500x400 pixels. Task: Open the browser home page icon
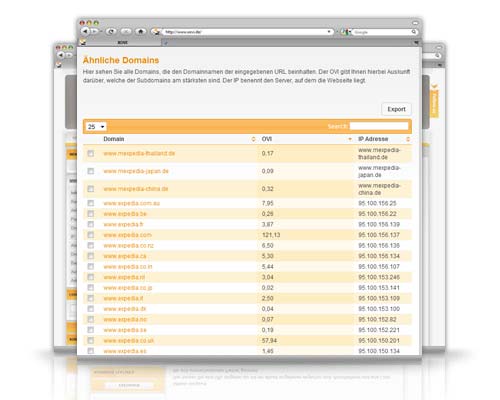pyautogui.click(x=141, y=31)
